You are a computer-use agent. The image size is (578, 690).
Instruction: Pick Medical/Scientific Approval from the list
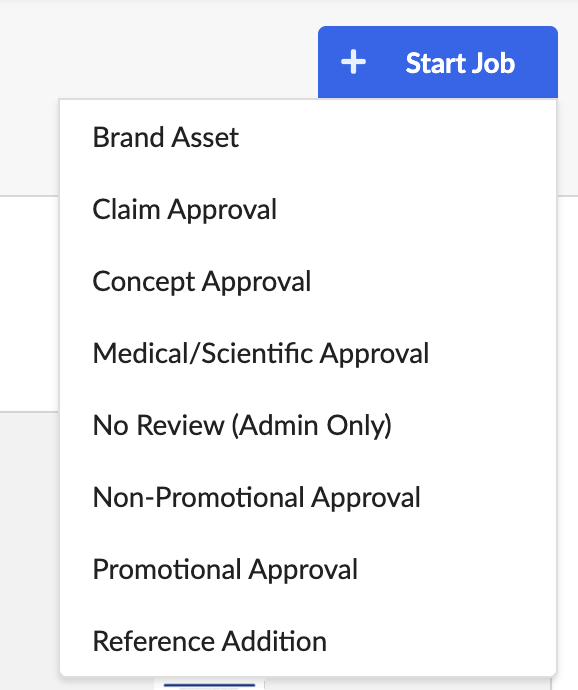click(308, 353)
